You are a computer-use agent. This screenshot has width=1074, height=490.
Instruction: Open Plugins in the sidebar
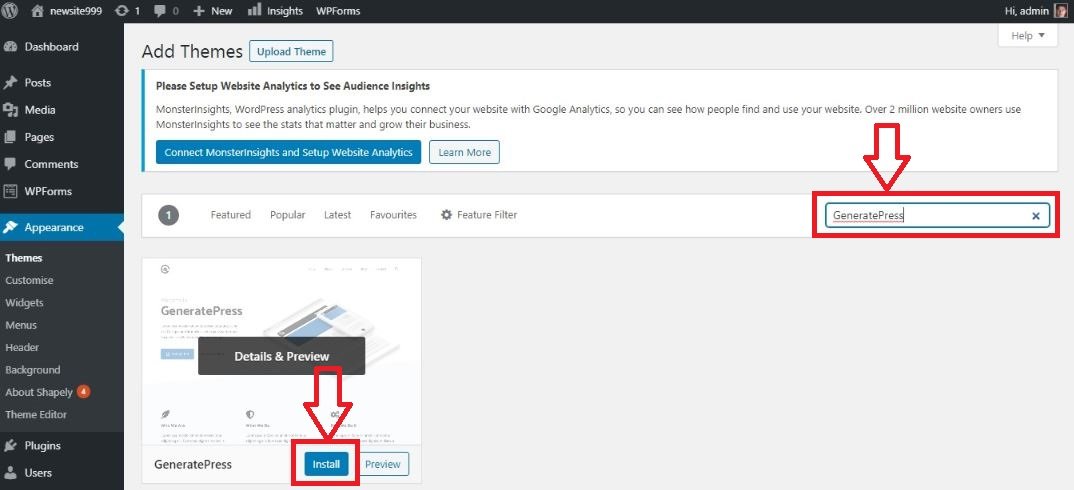point(42,445)
